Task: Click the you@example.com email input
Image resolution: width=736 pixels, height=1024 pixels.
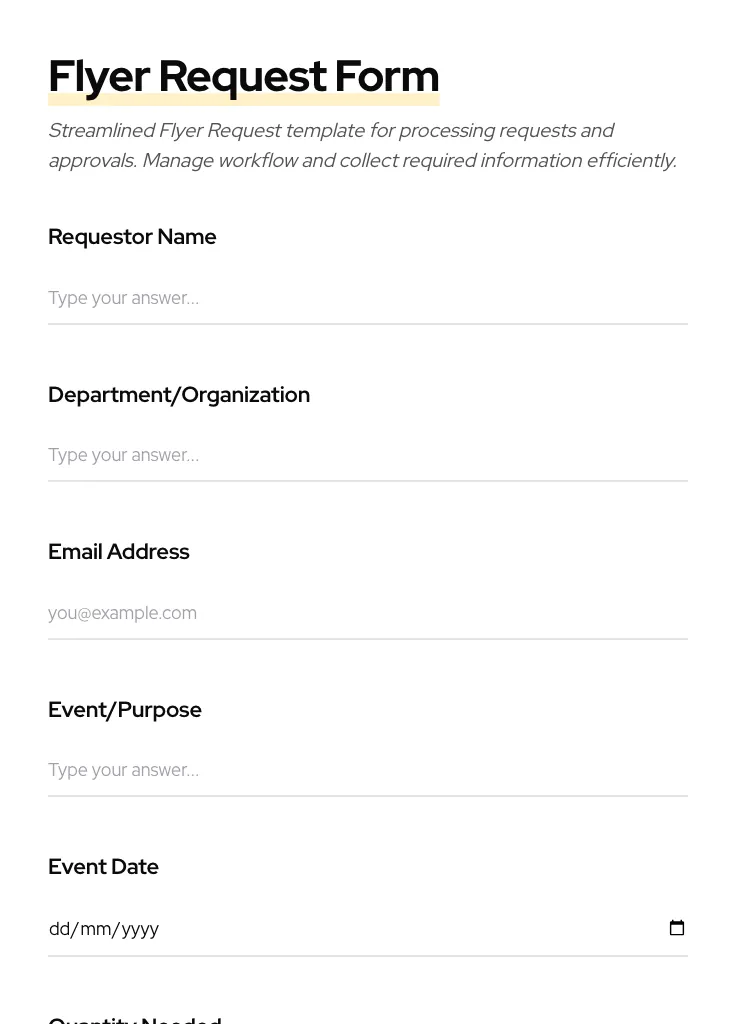Action: (x=367, y=613)
